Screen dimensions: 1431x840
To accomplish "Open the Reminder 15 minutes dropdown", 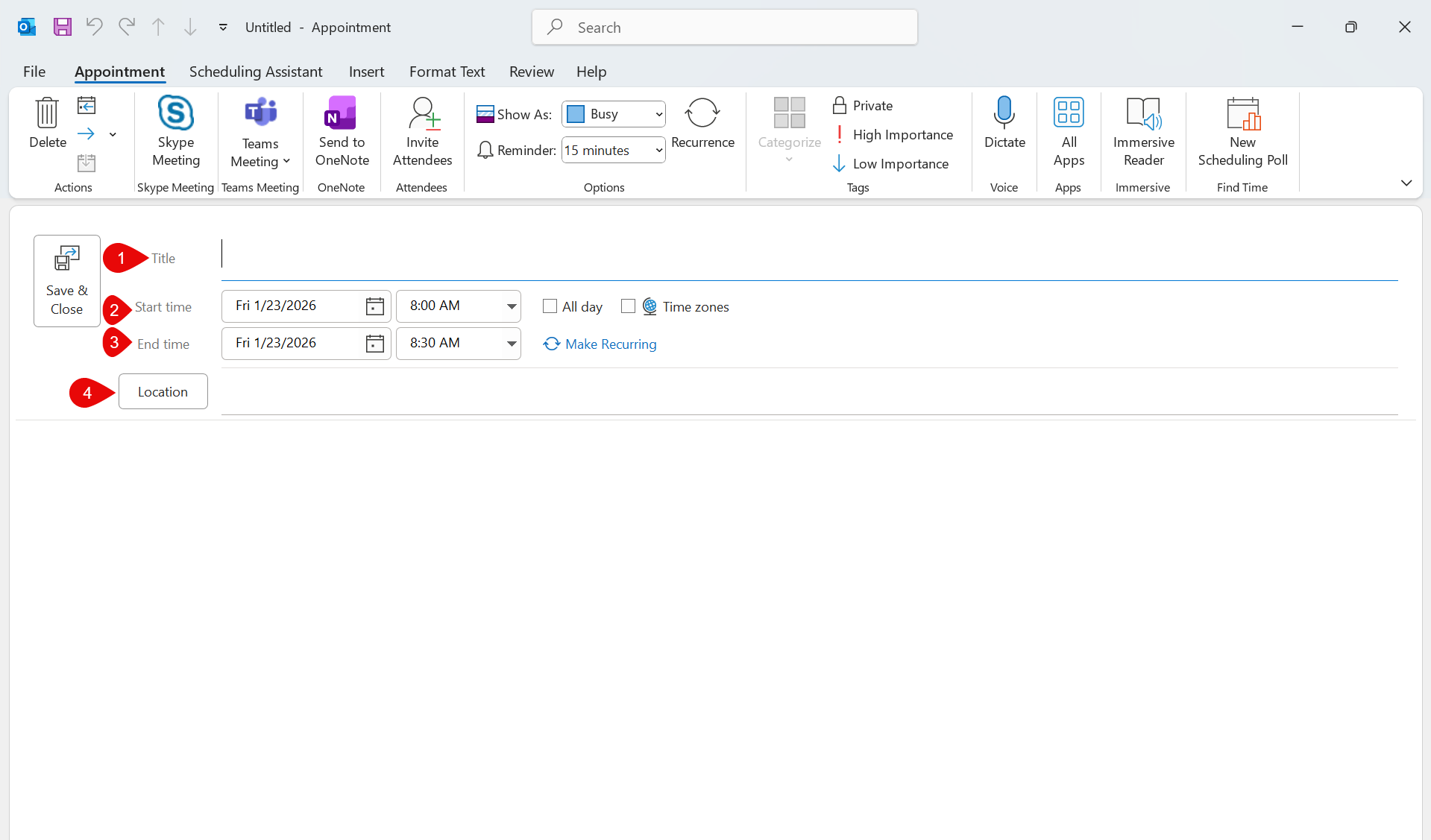I will click(658, 151).
